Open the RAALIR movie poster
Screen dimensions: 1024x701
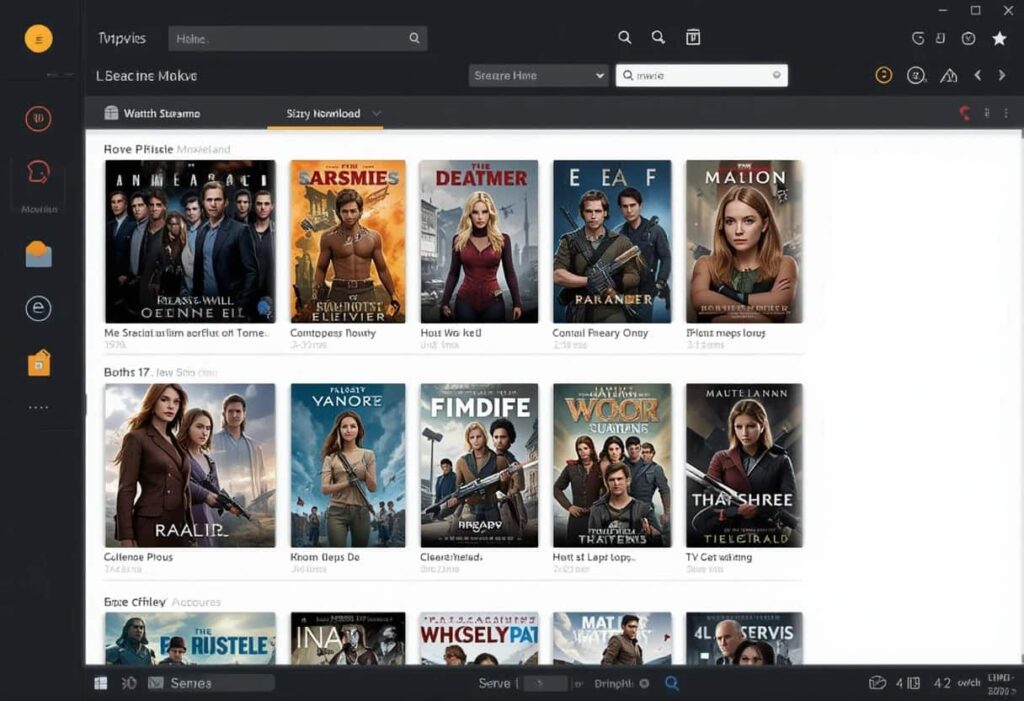(x=189, y=465)
